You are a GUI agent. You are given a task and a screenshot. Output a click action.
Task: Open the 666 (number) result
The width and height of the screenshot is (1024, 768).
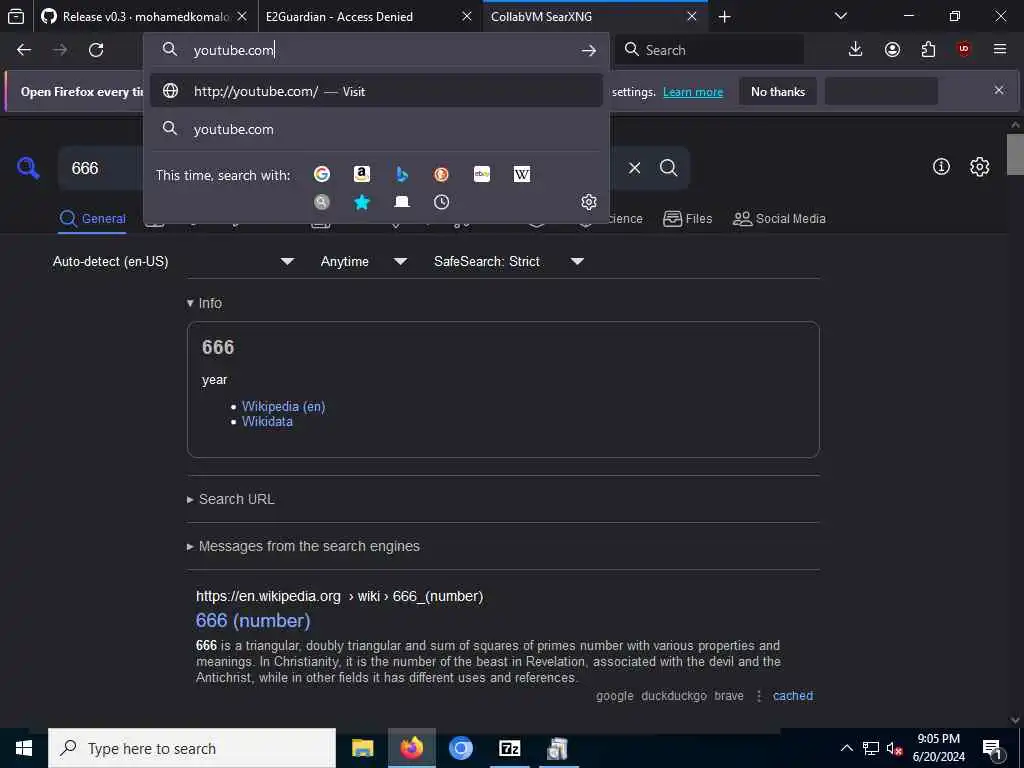[x=253, y=620]
